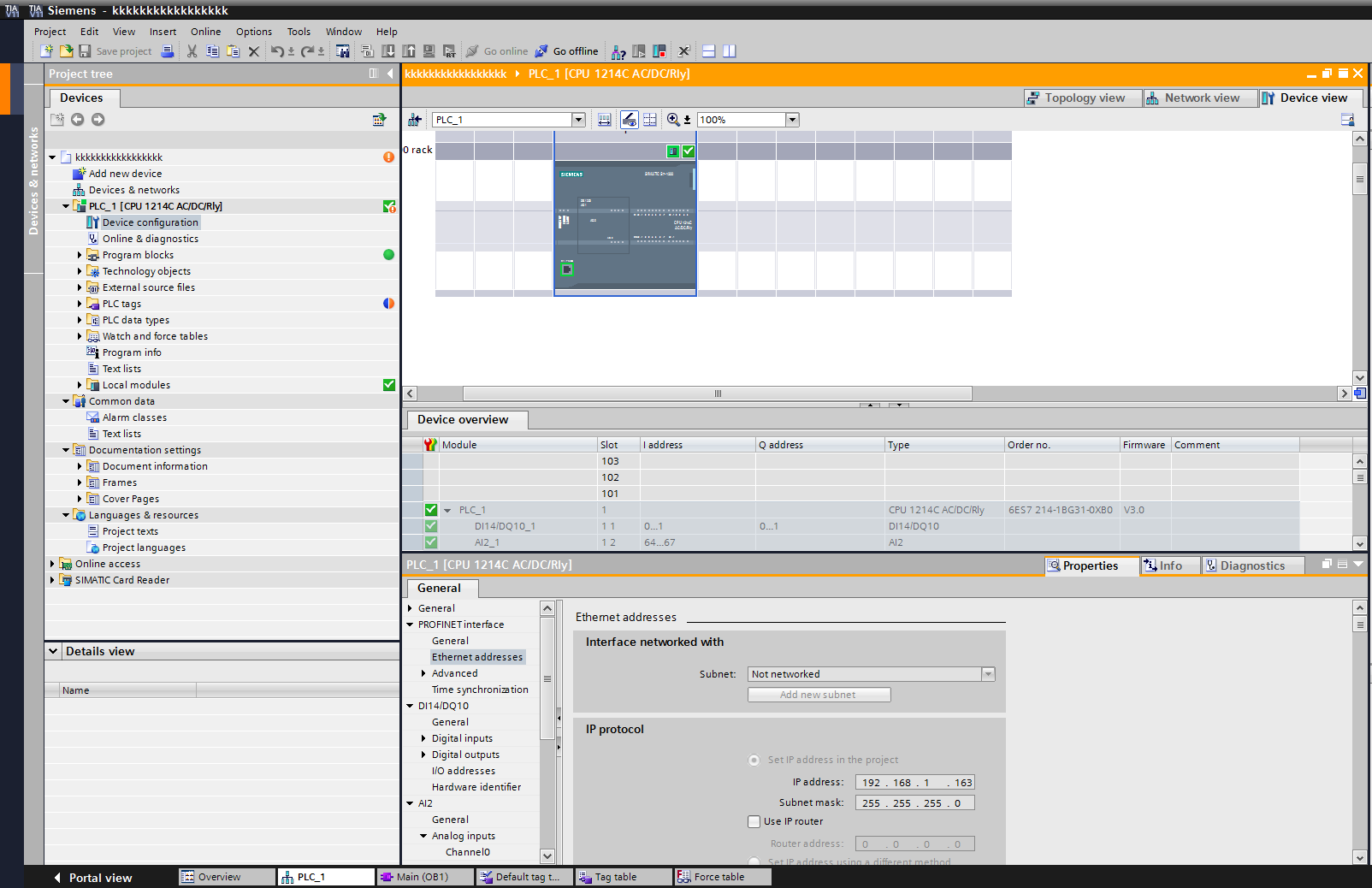Switch to Portal view
1372x888 pixels.
point(92,878)
